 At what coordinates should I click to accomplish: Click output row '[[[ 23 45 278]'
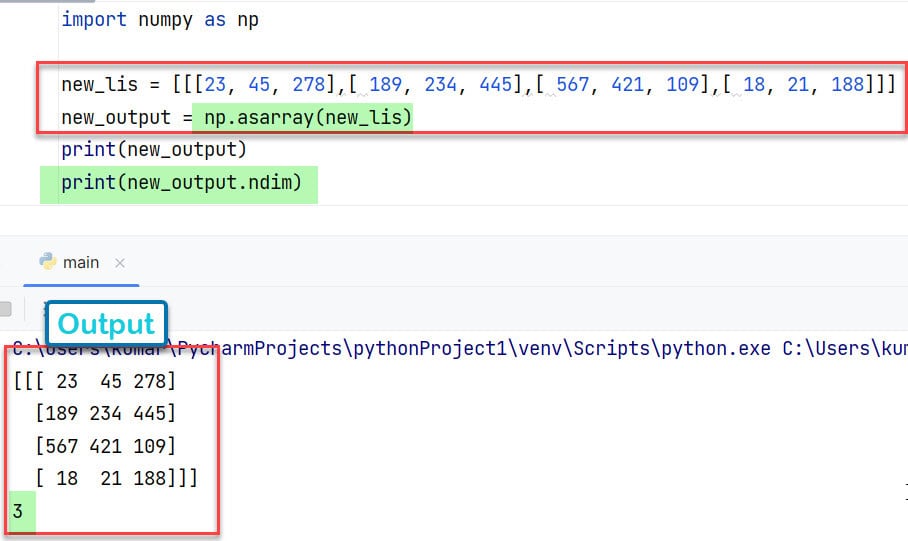point(94,381)
